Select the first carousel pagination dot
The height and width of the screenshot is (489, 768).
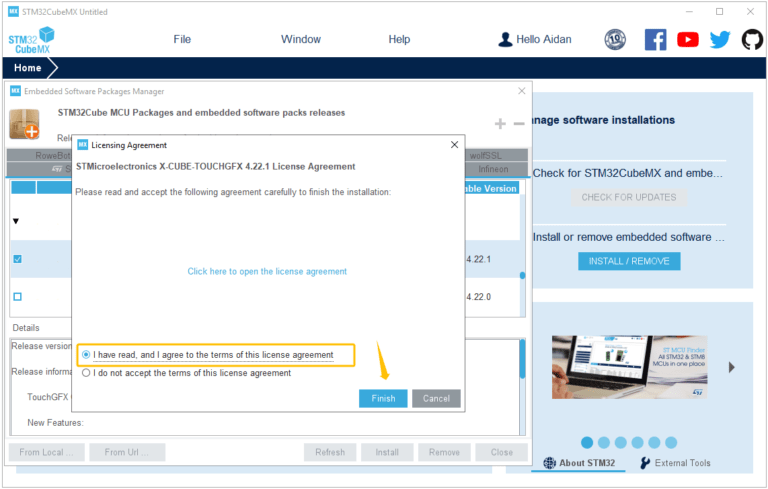[587, 443]
